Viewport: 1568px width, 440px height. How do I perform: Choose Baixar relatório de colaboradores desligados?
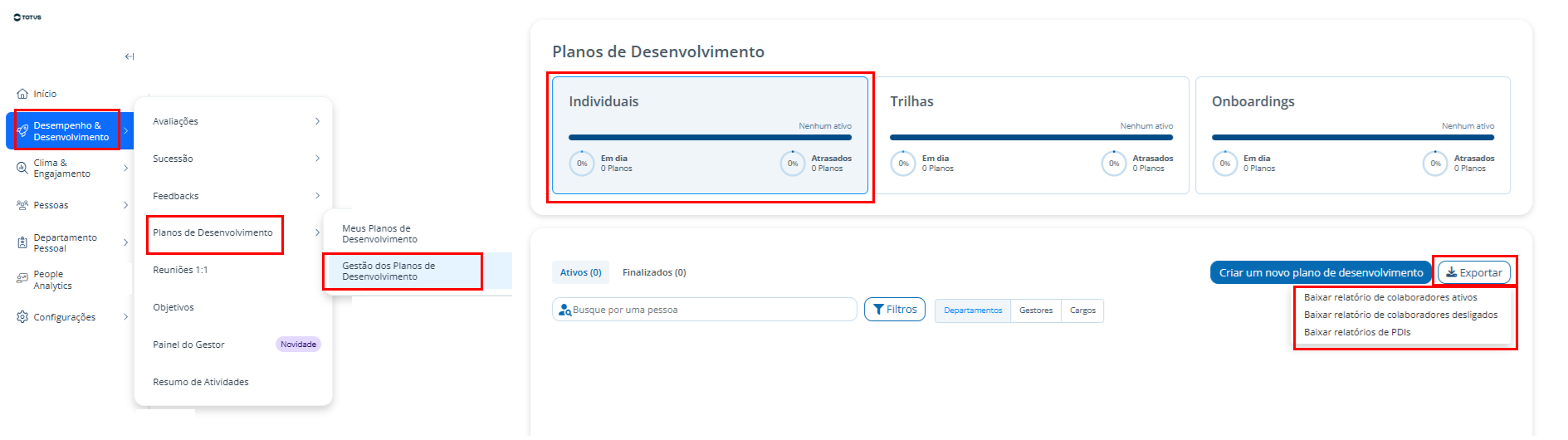pos(1400,315)
